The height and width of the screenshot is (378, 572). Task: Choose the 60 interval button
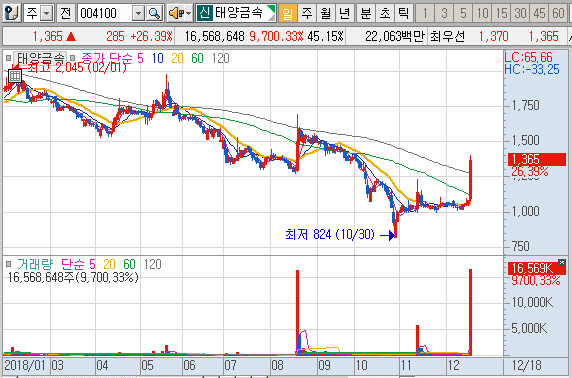coord(558,14)
